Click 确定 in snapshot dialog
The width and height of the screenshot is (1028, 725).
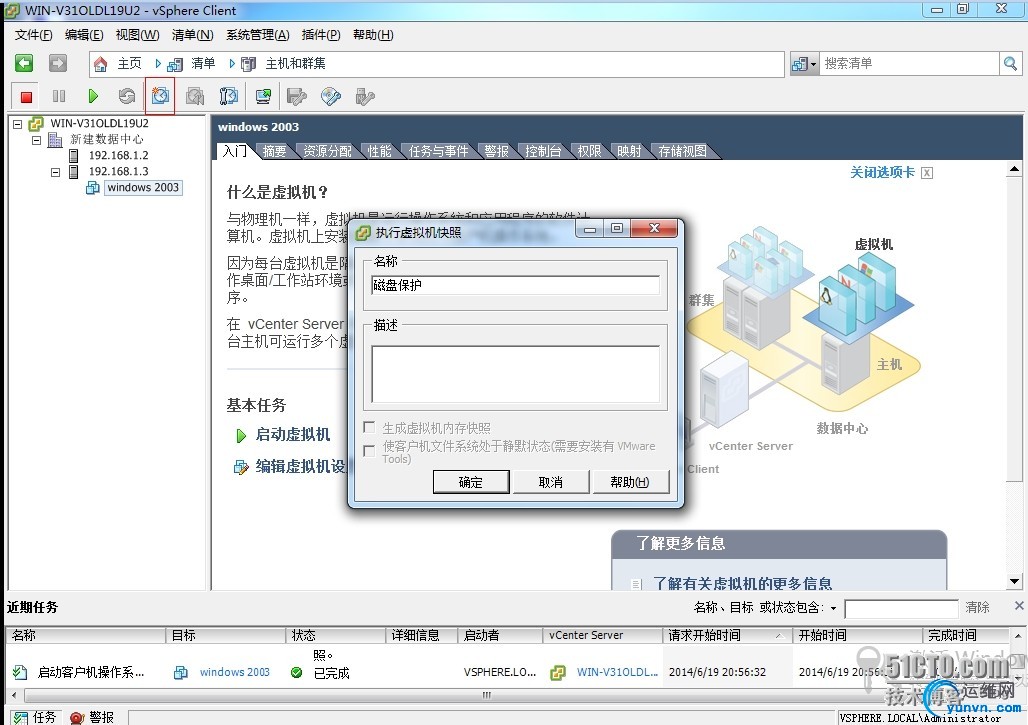[x=471, y=482]
